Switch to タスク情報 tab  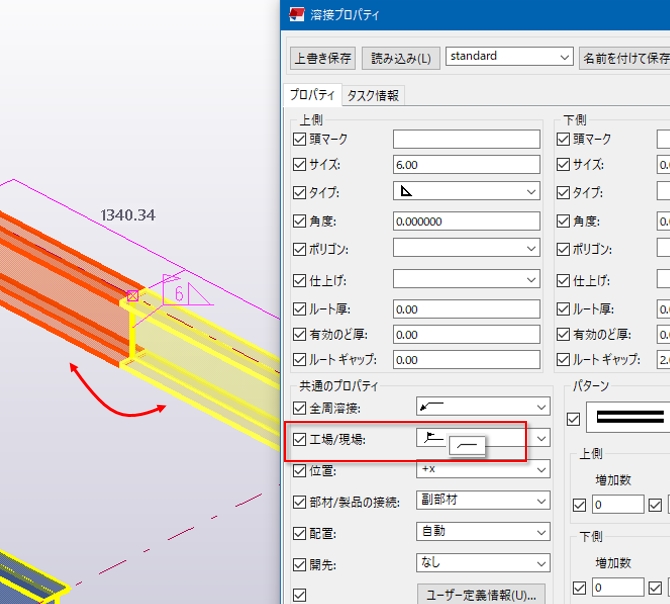(x=373, y=95)
